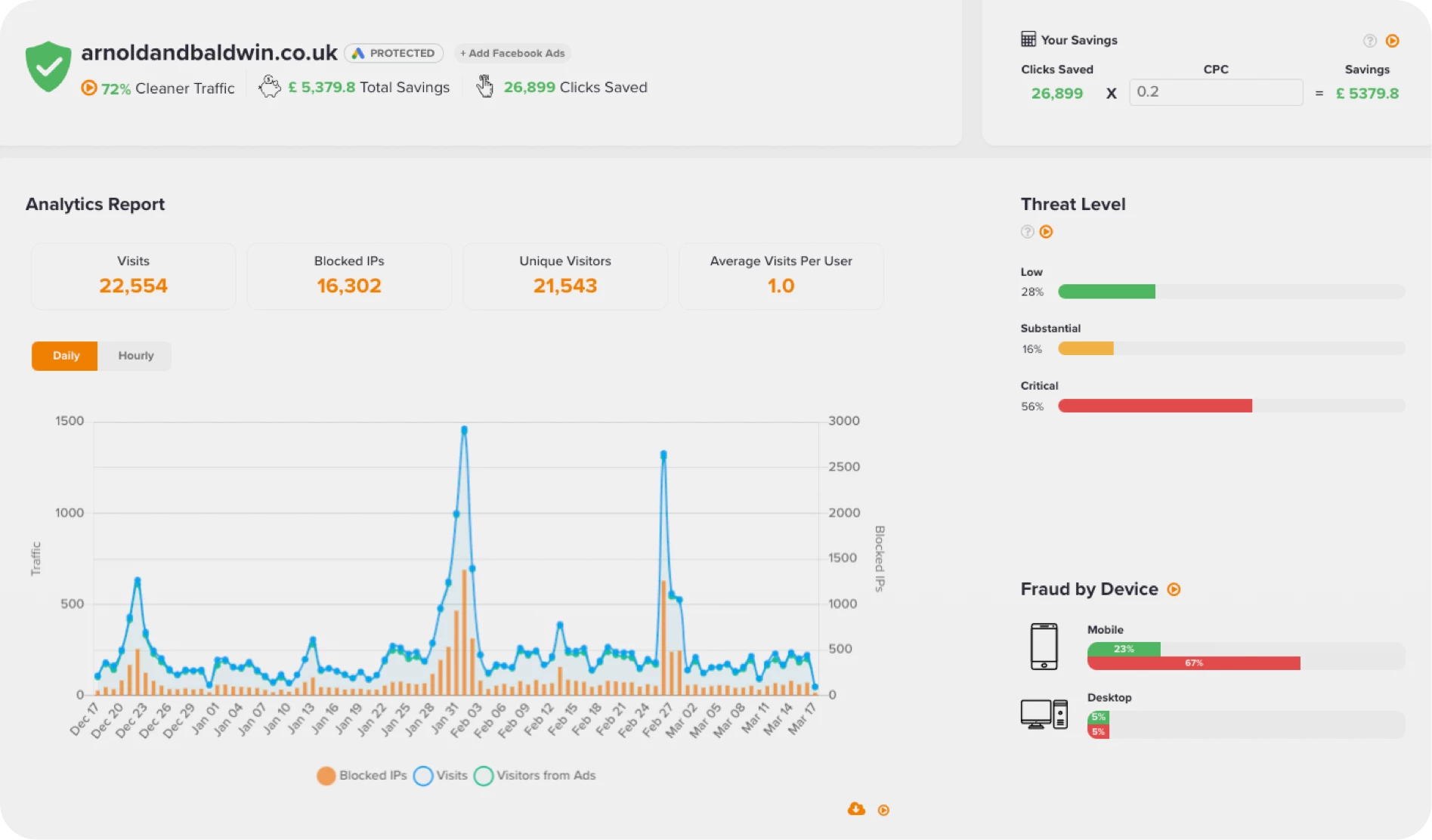Screen dimensions: 1432x840
Task: Click the Low 28% percentage label
Action: pyautogui.click(x=1032, y=292)
